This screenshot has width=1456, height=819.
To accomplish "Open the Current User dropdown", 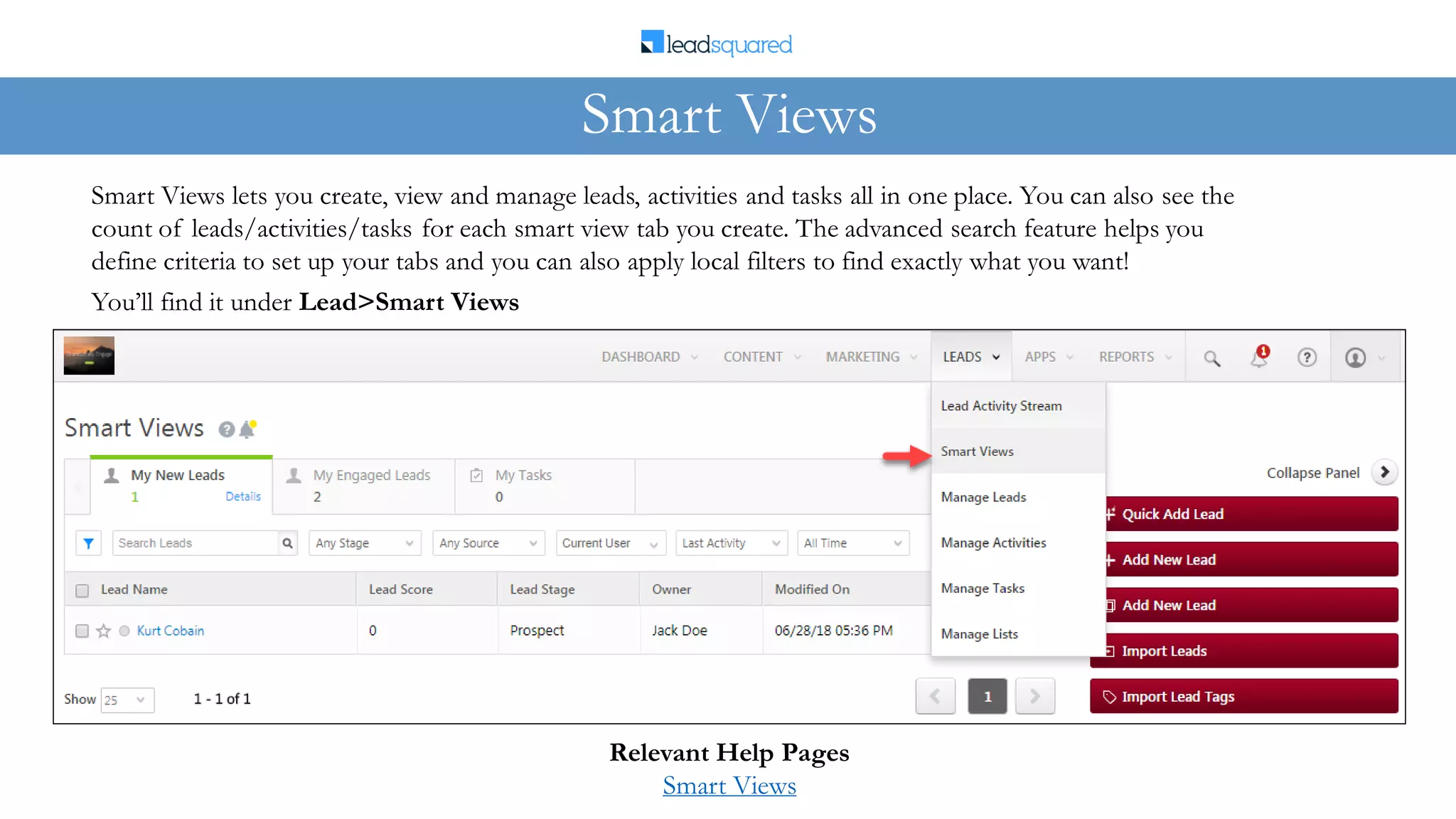I will click(x=611, y=543).
